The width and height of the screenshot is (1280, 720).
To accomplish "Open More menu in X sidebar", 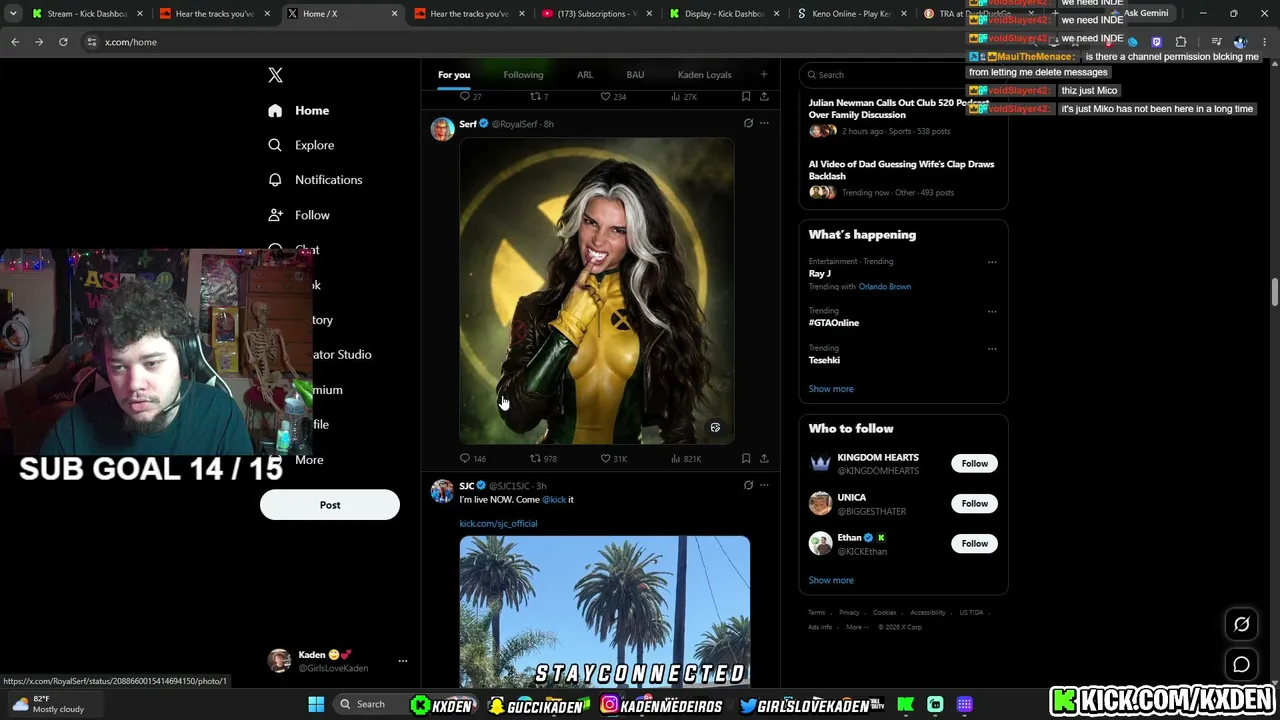I will 296,460.
